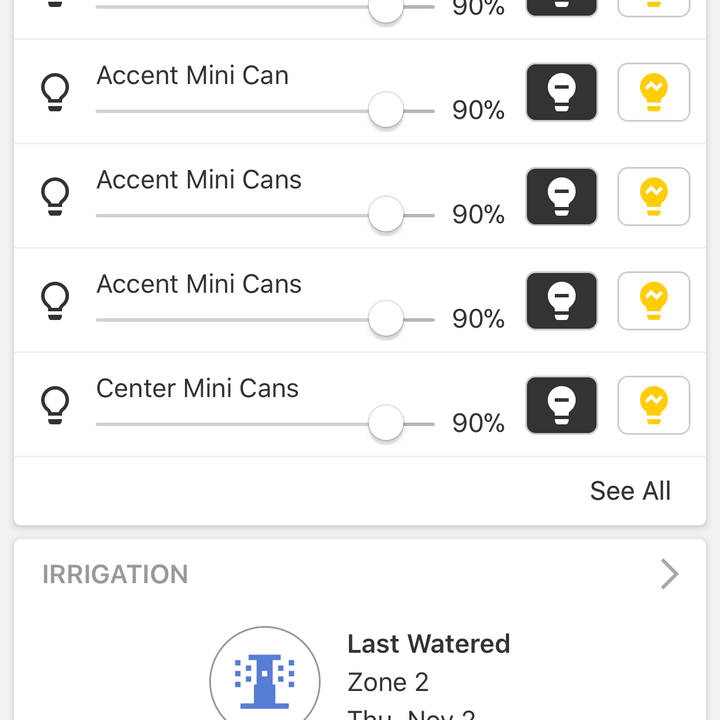Adjust the Center Mini Cans brightness slider

click(265, 423)
